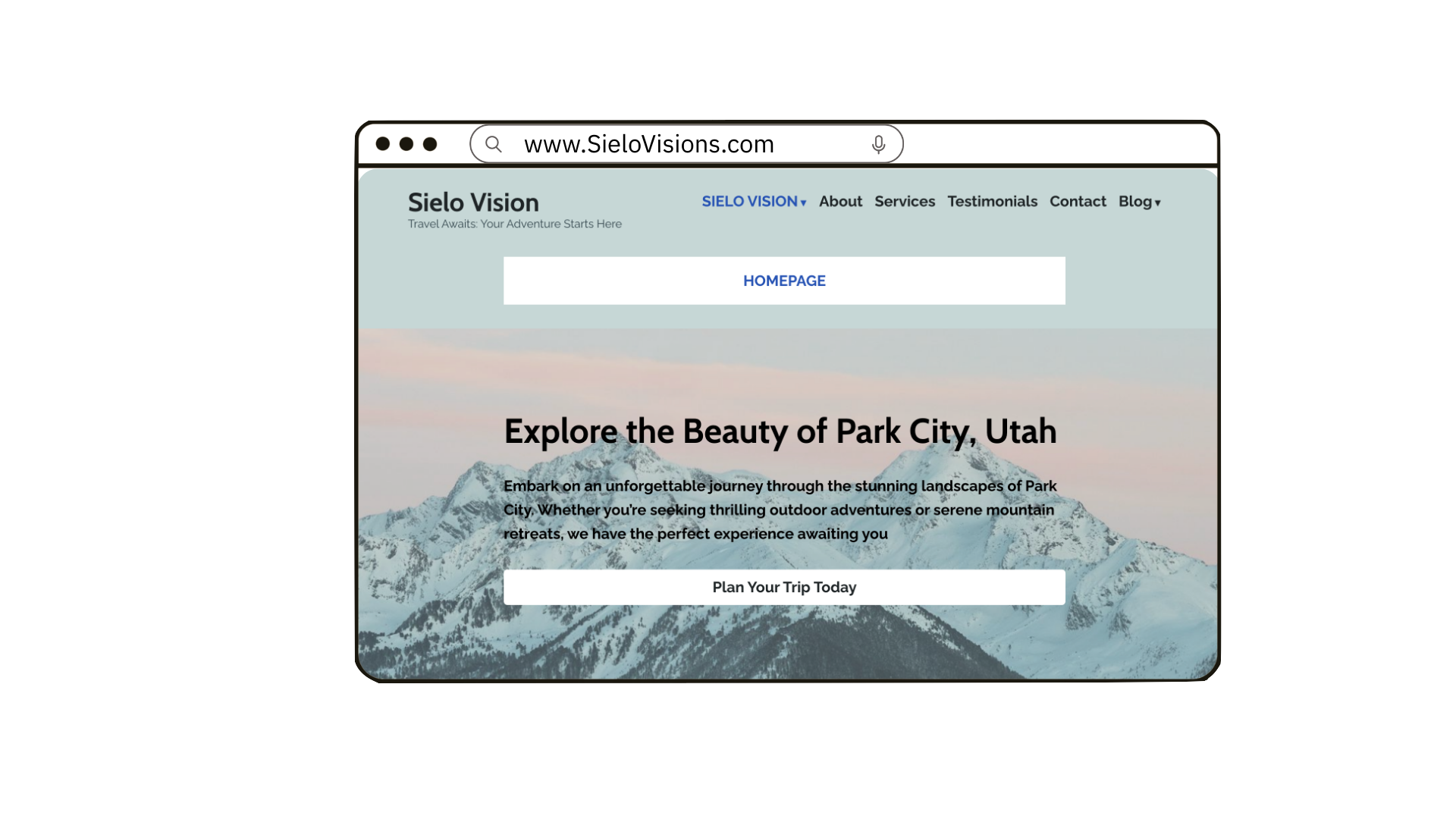Open the Blog section via its dropdown arrow

coord(1159,202)
